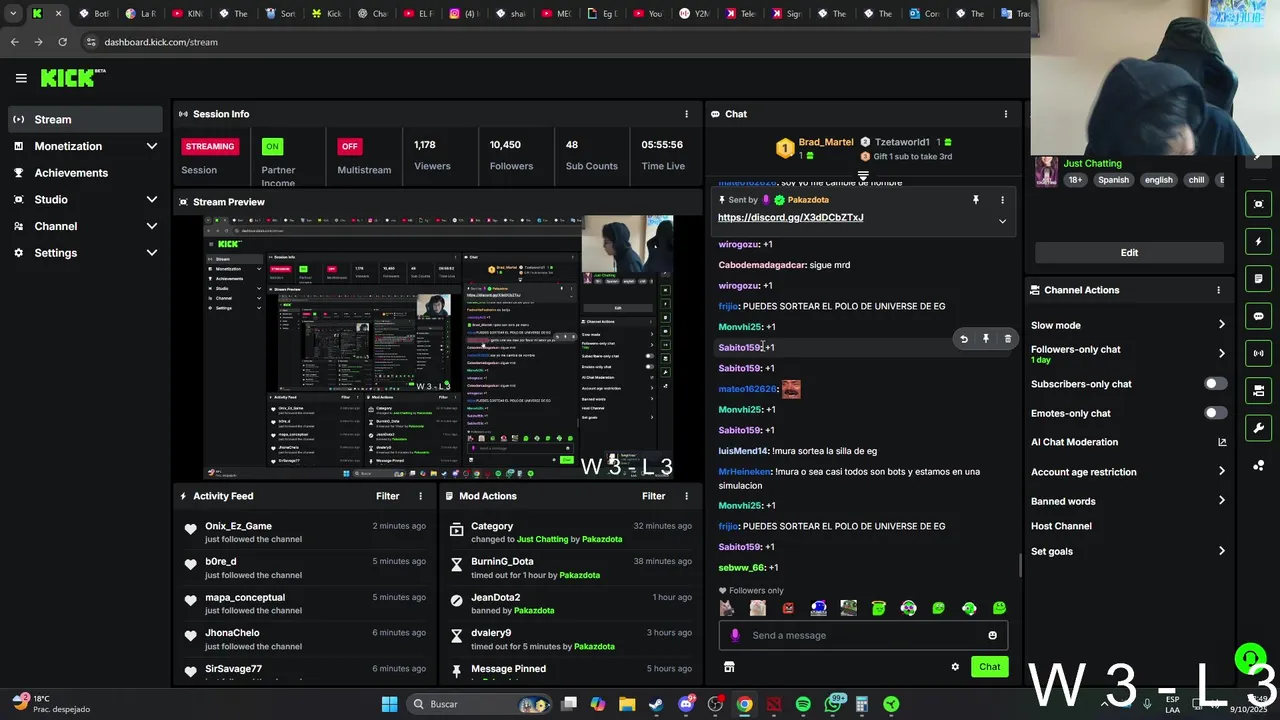Screen dimensions: 1280x720
Task: Click the Send a message input
Action: pyautogui.click(x=865, y=635)
